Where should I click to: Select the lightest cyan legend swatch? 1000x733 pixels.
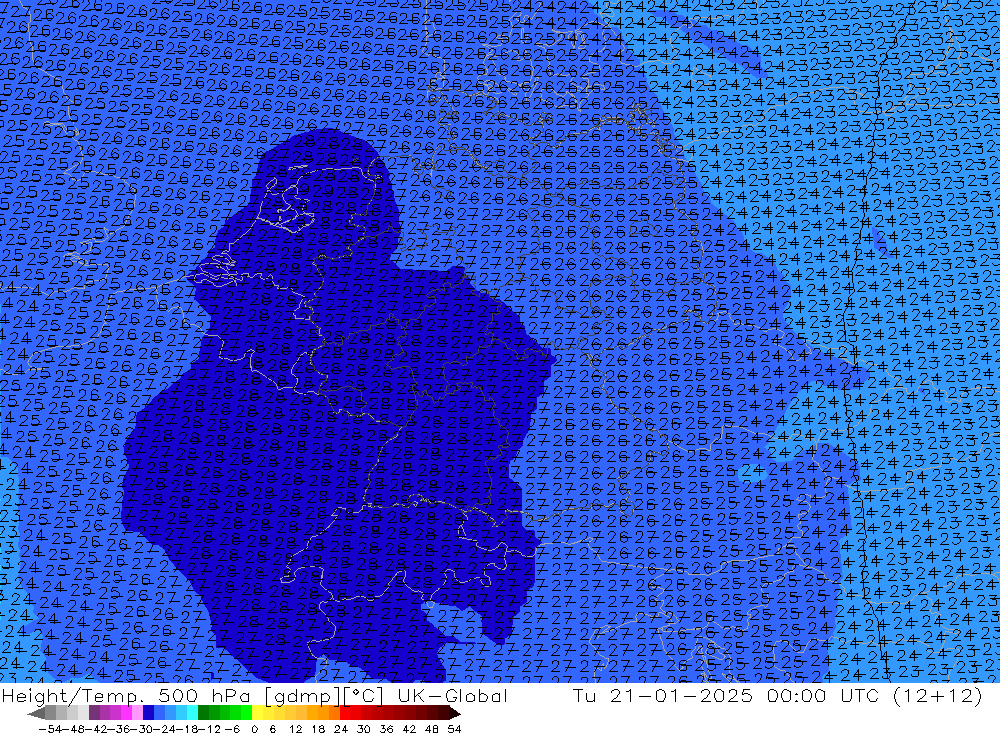coord(192,713)
